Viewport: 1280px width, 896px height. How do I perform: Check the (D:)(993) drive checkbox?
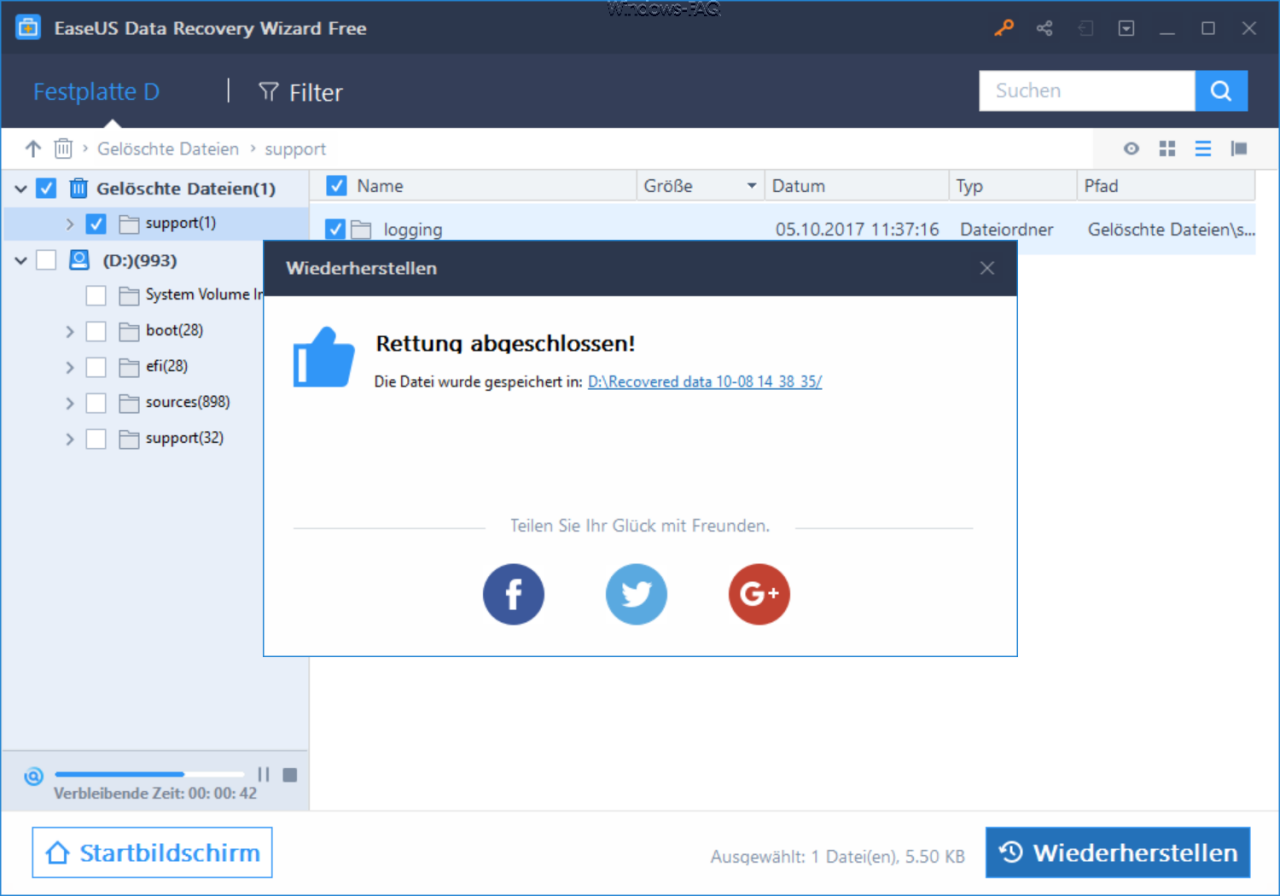click(x=46, y=260)
